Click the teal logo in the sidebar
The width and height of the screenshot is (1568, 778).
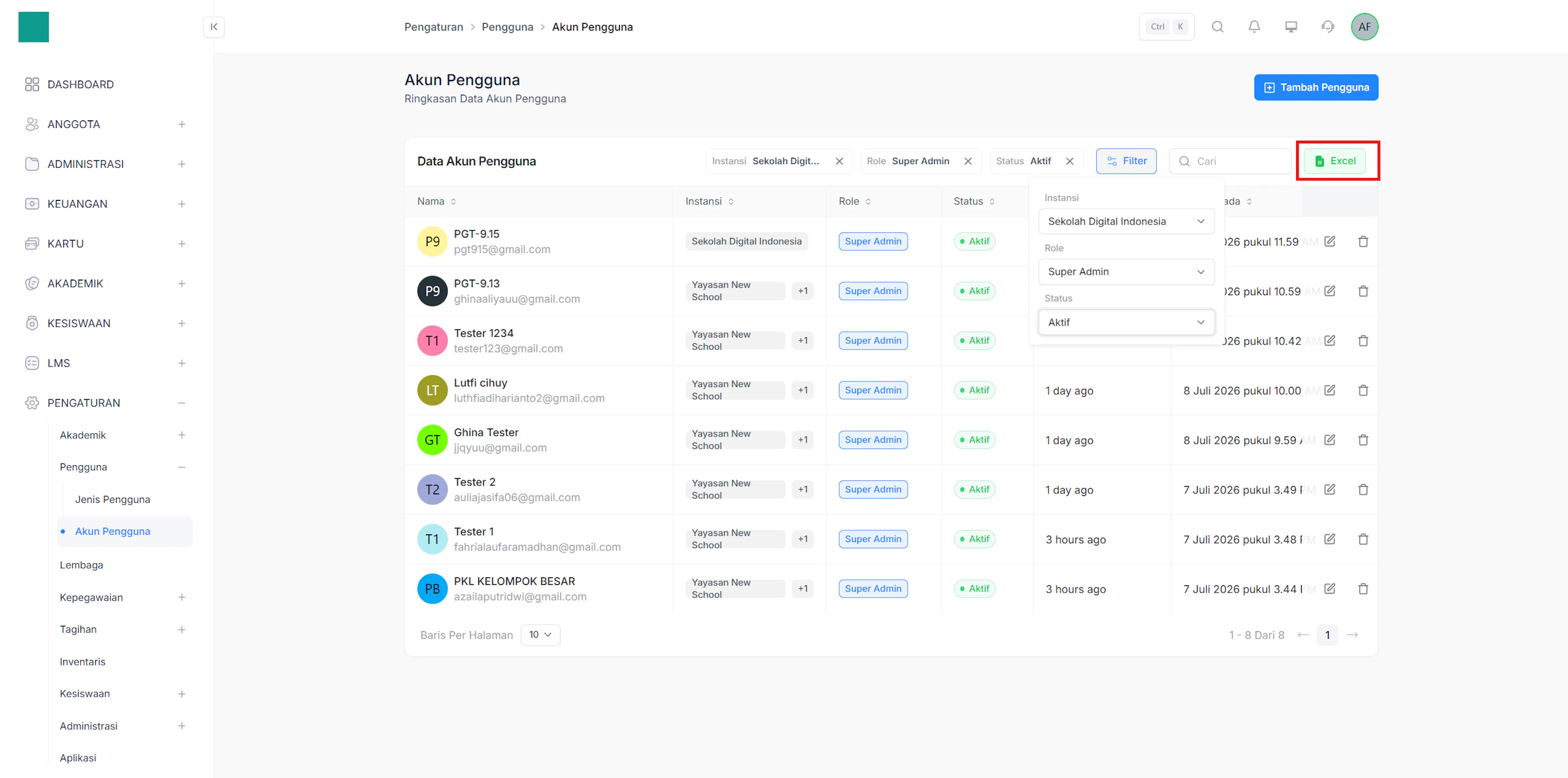33,27
